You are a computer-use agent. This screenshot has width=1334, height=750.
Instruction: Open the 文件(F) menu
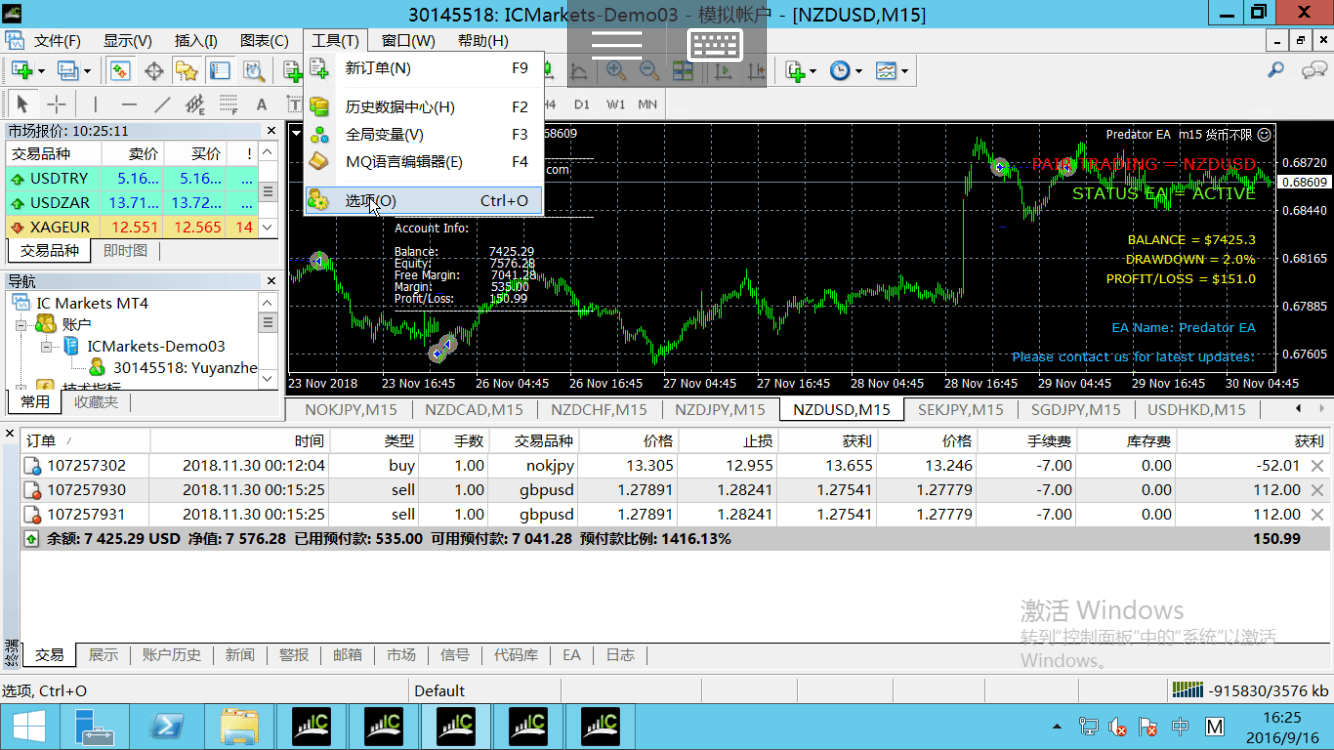[x=57, y=40]
